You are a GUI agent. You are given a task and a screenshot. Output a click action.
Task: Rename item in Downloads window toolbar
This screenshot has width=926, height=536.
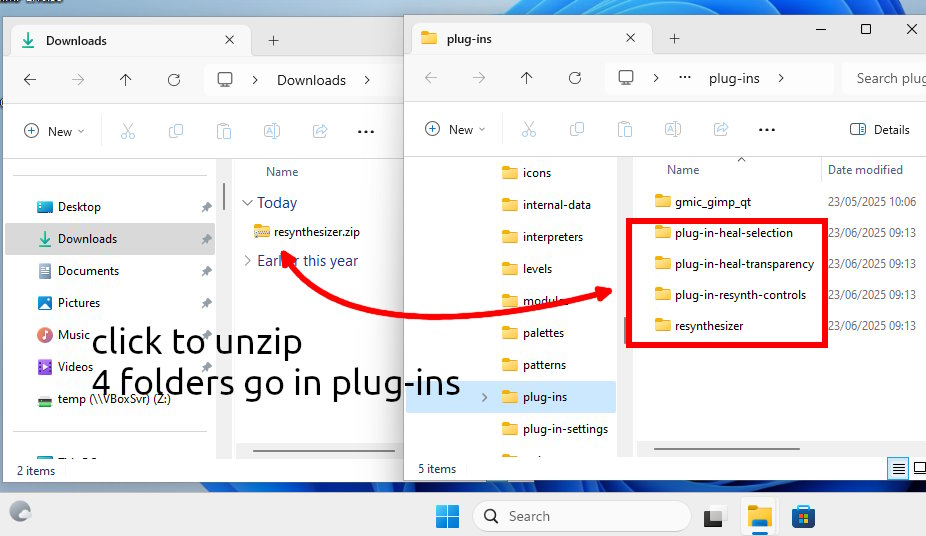(272, 131)
